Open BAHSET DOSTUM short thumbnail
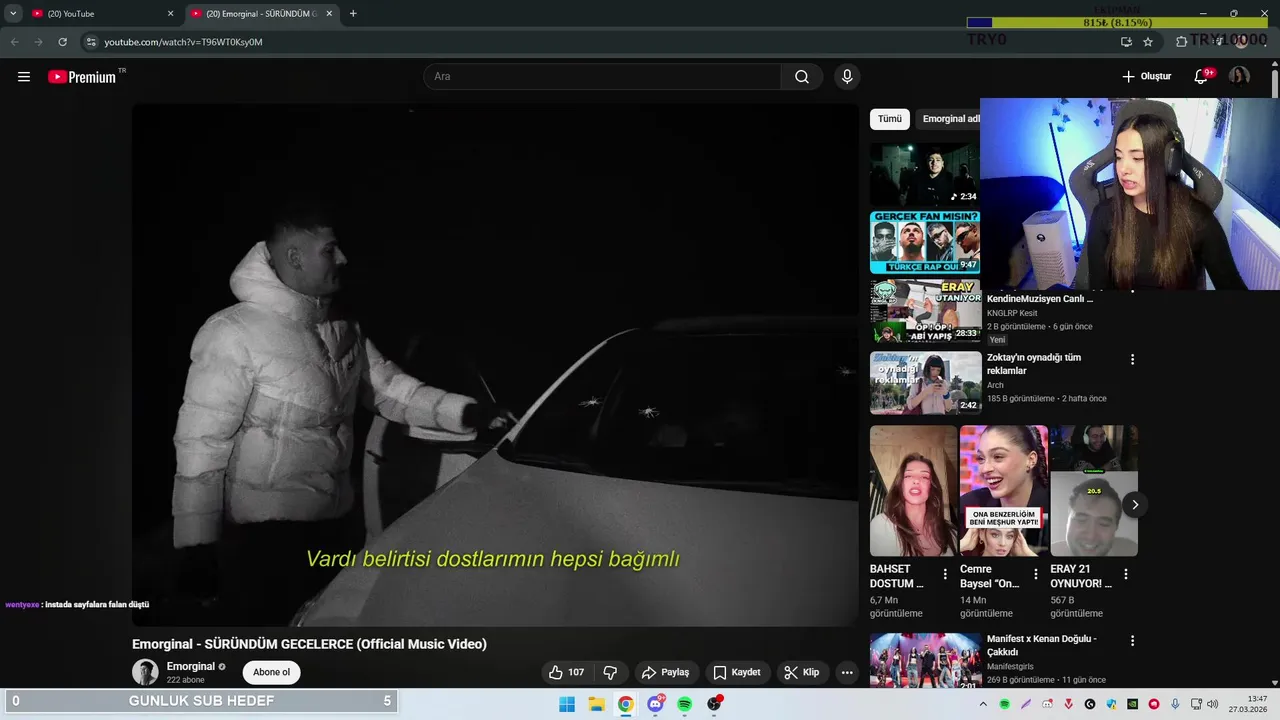 [x=913, y=491]
